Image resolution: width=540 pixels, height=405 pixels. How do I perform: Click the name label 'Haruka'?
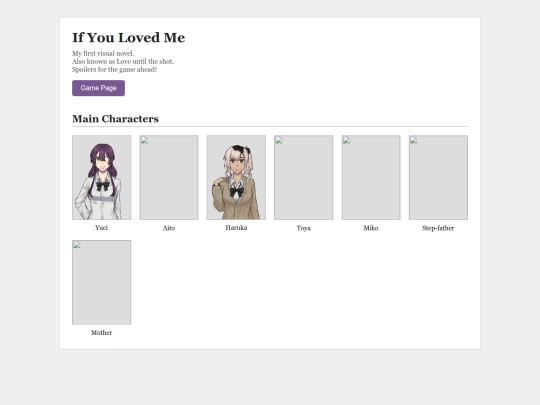[236, 228]
